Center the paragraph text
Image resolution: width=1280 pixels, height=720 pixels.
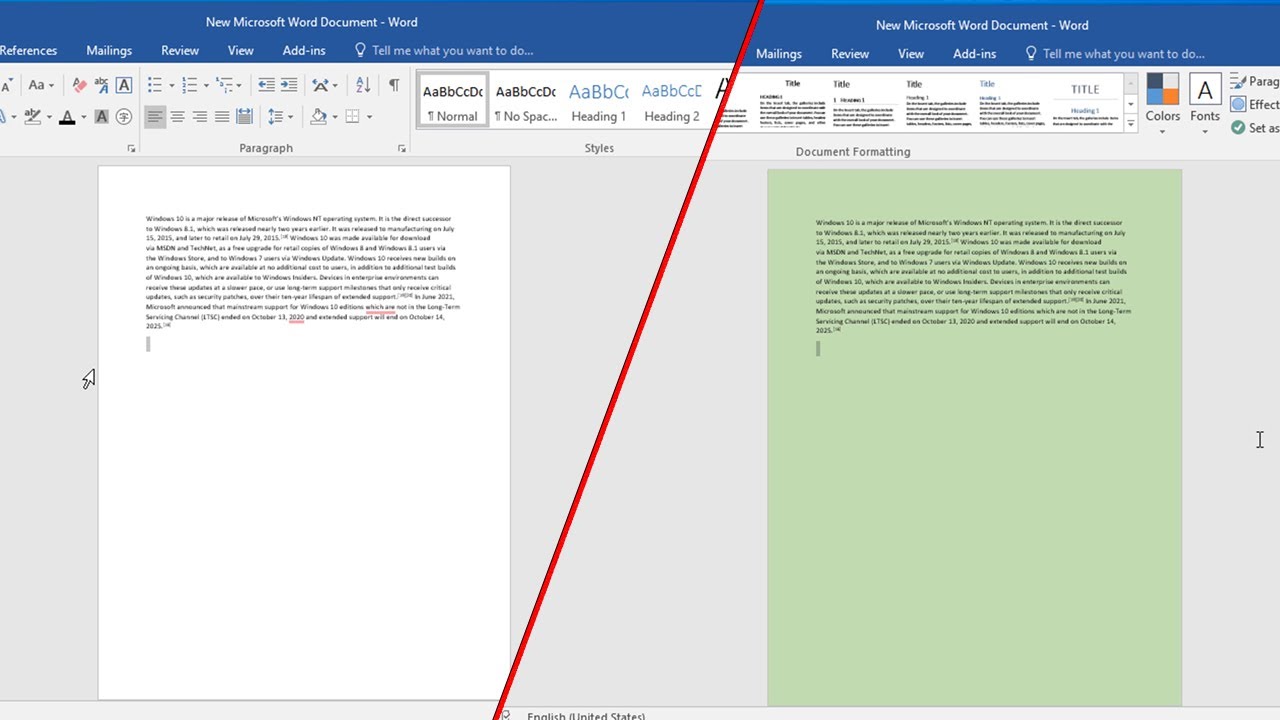(177, 117)
